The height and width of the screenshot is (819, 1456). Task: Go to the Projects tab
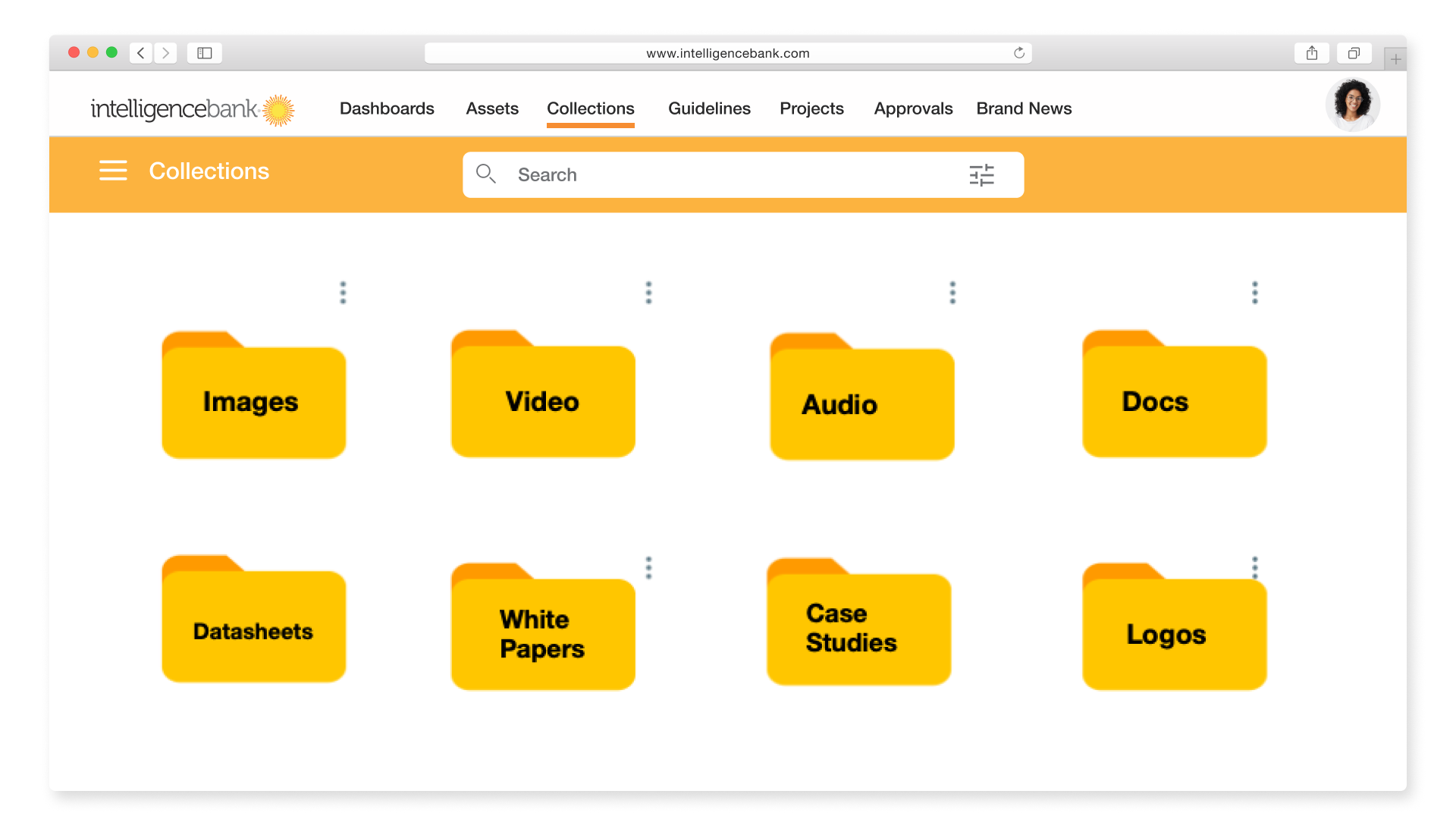coord(811,108)
